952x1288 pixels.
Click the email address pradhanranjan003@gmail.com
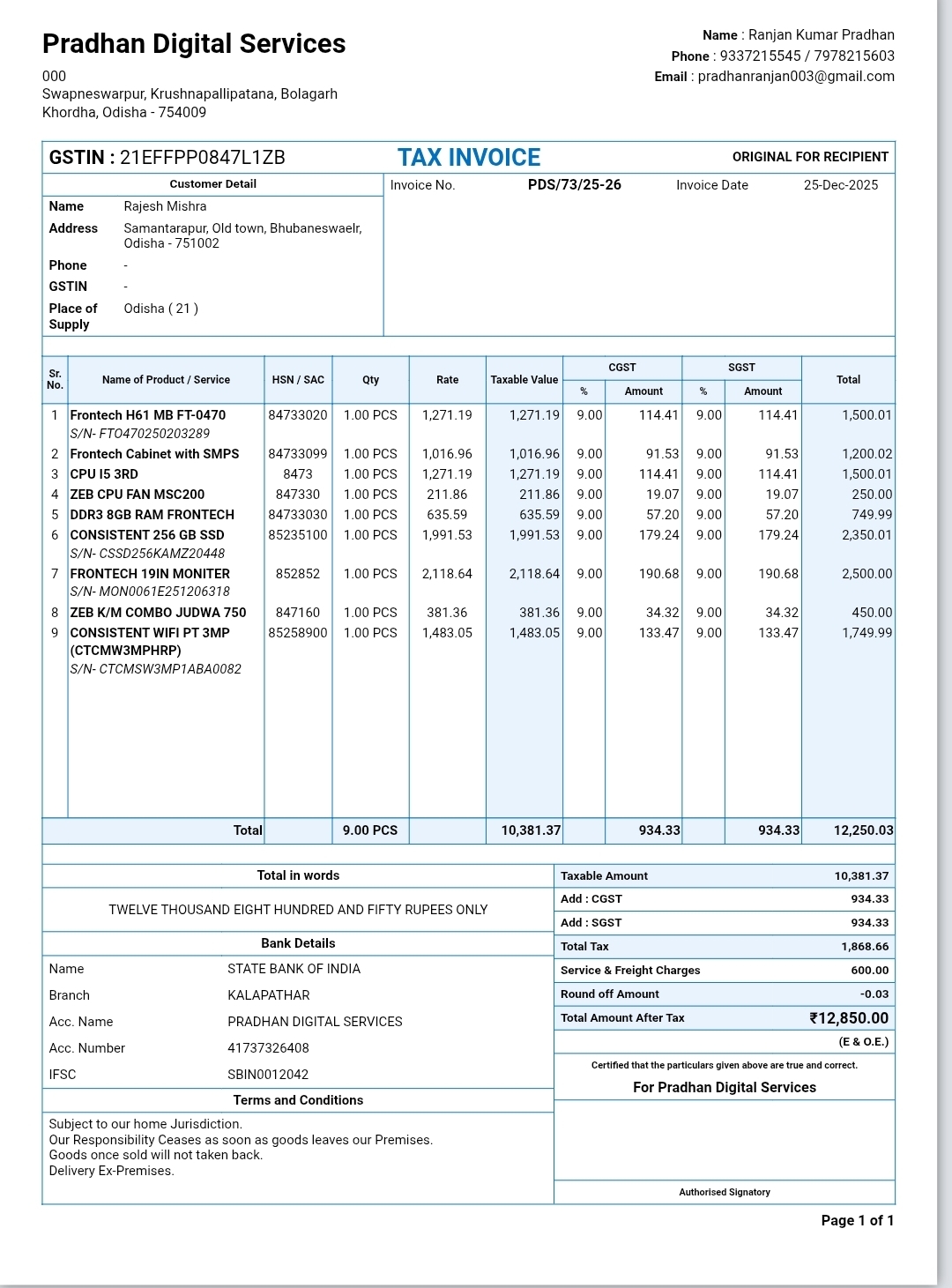click(795, 77)
